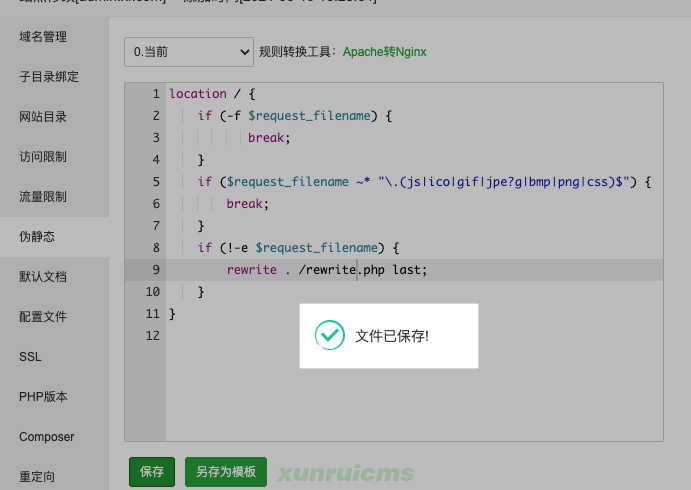Go to the 访问限制 tab

pos(43,157)
